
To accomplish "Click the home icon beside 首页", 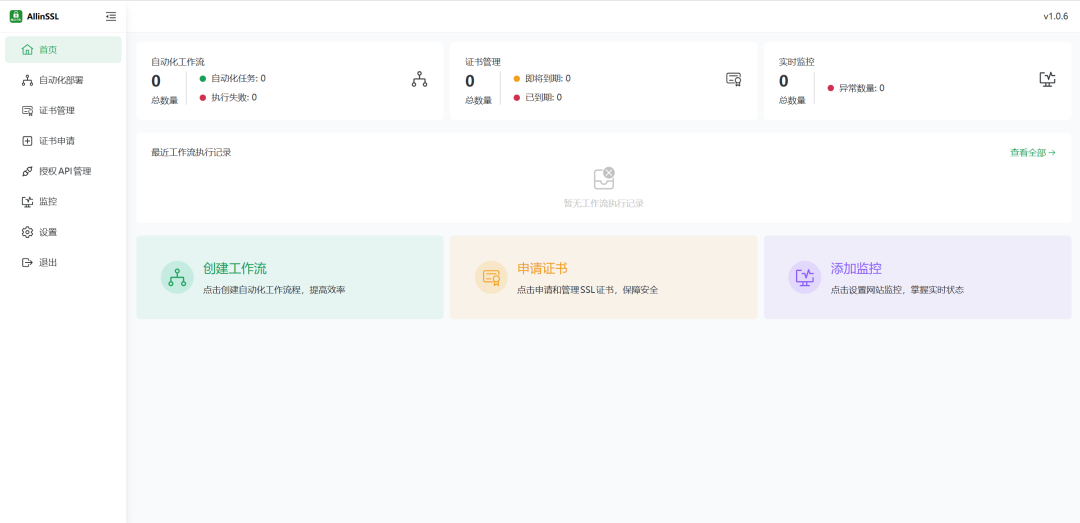I will [x=28, y=50].
